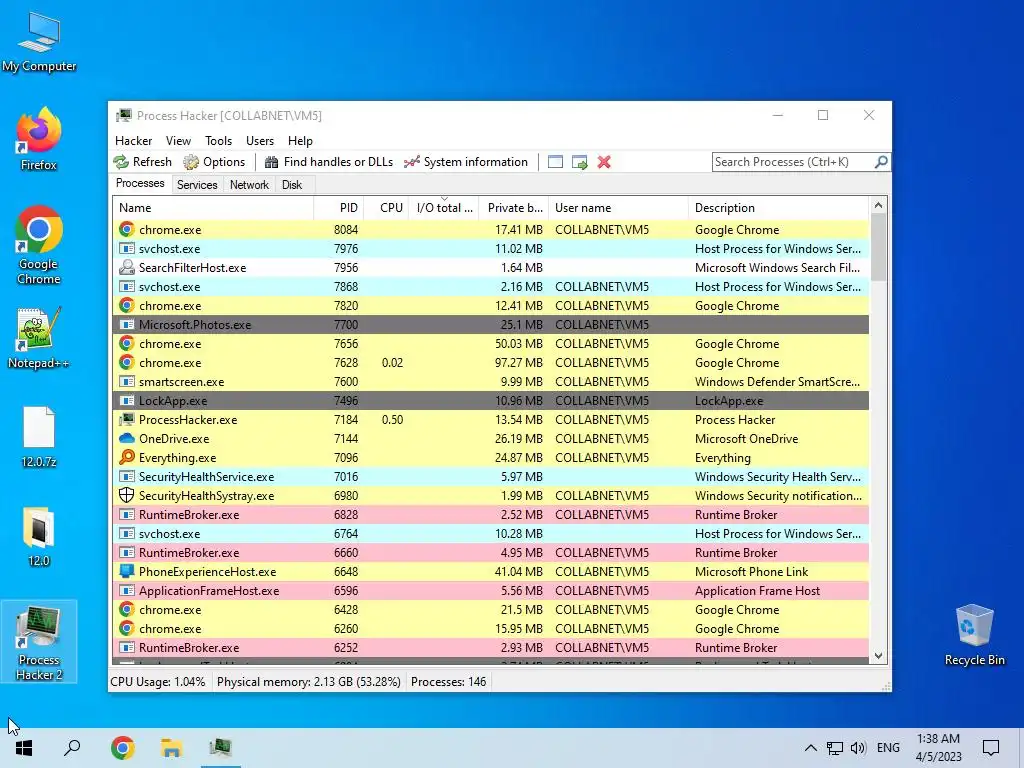Select the Firefox desktop shortcut

(39, 139)
